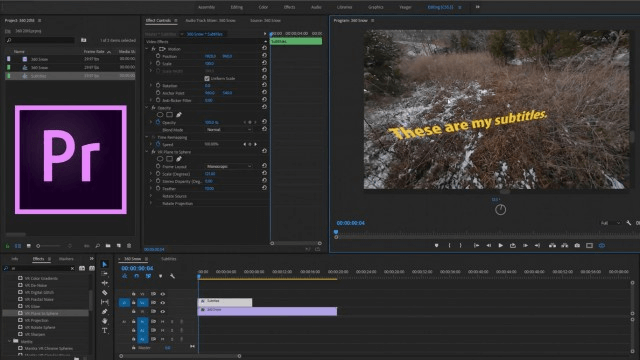Click Opacity rectangle mask tool

click(x=169, y=115)
